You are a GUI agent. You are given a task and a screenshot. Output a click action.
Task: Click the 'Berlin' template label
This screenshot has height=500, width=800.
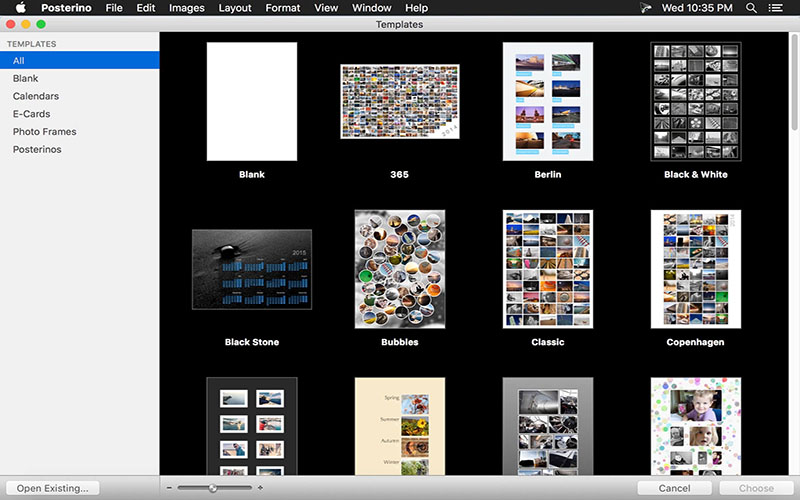click(548, 174)
